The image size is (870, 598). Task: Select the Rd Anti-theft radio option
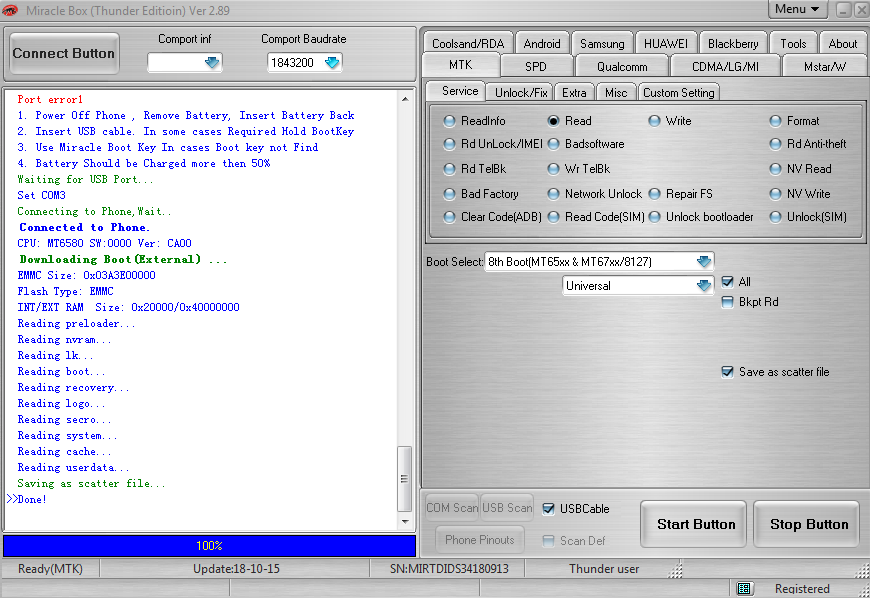coord(775,144)
